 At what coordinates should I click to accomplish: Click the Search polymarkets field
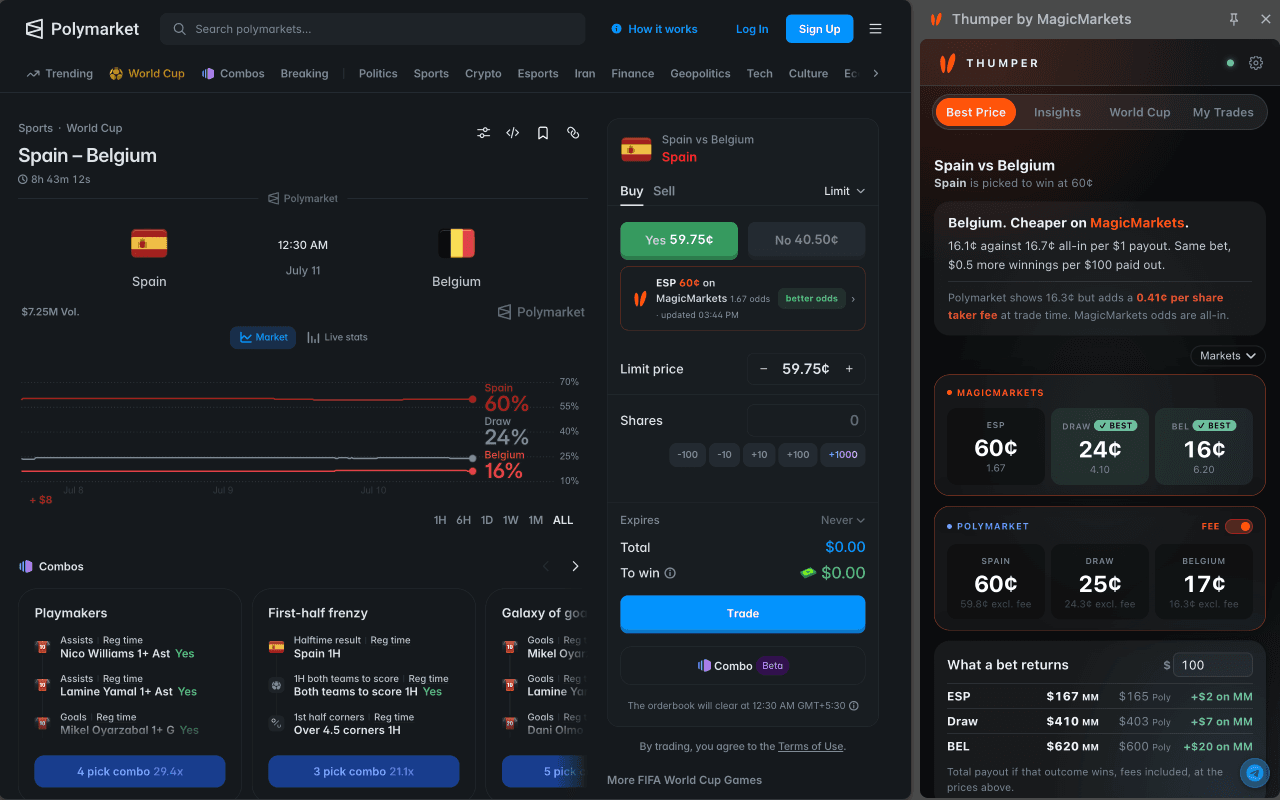[372, 29]
